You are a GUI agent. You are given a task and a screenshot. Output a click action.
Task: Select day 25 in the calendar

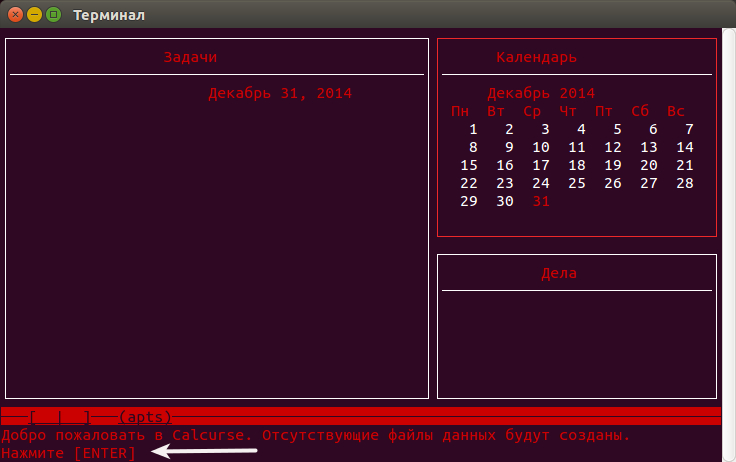[x=577, y=183]
